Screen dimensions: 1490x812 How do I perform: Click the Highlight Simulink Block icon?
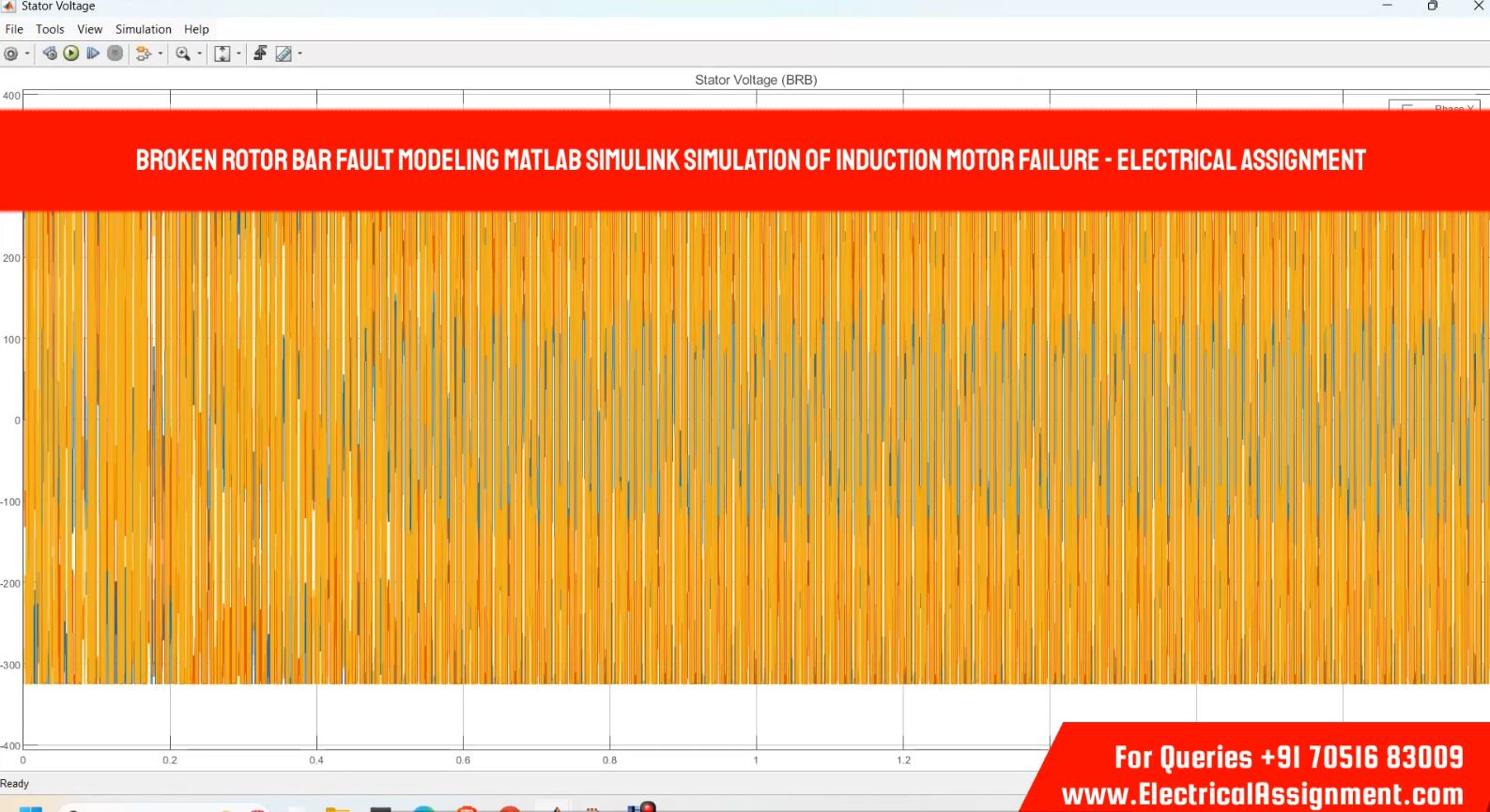pyautogui.click(x=143, y=54)
